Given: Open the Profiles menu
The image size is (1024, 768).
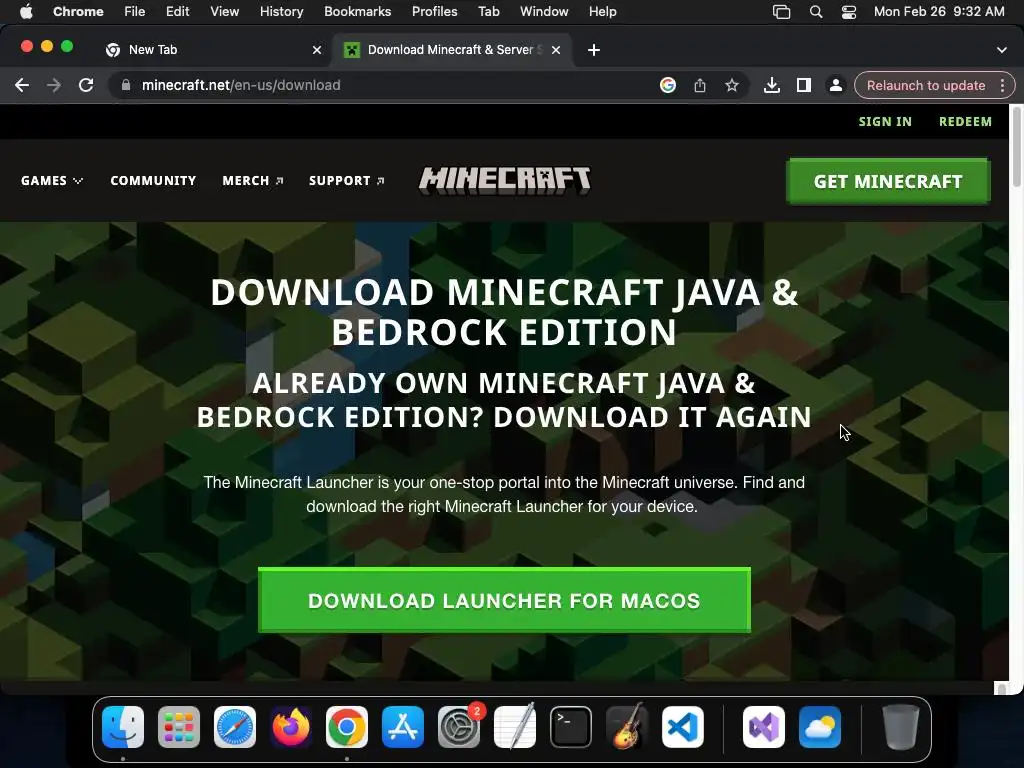Looking at the screenshot, I should click(434, 11).
